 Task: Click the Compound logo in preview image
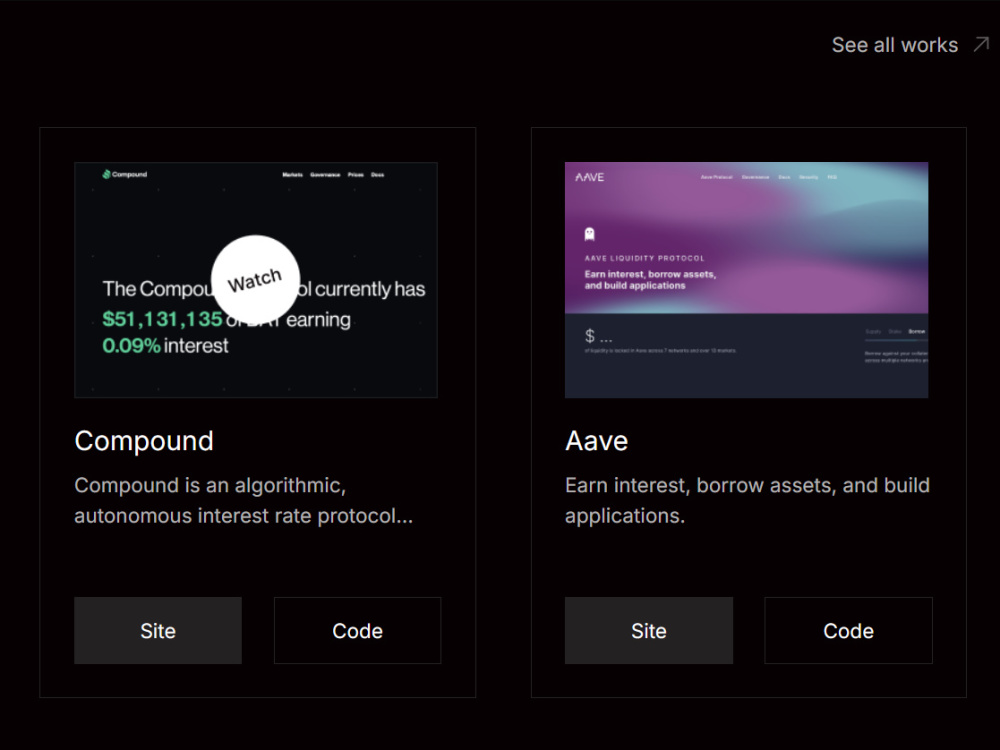(124, 174)
